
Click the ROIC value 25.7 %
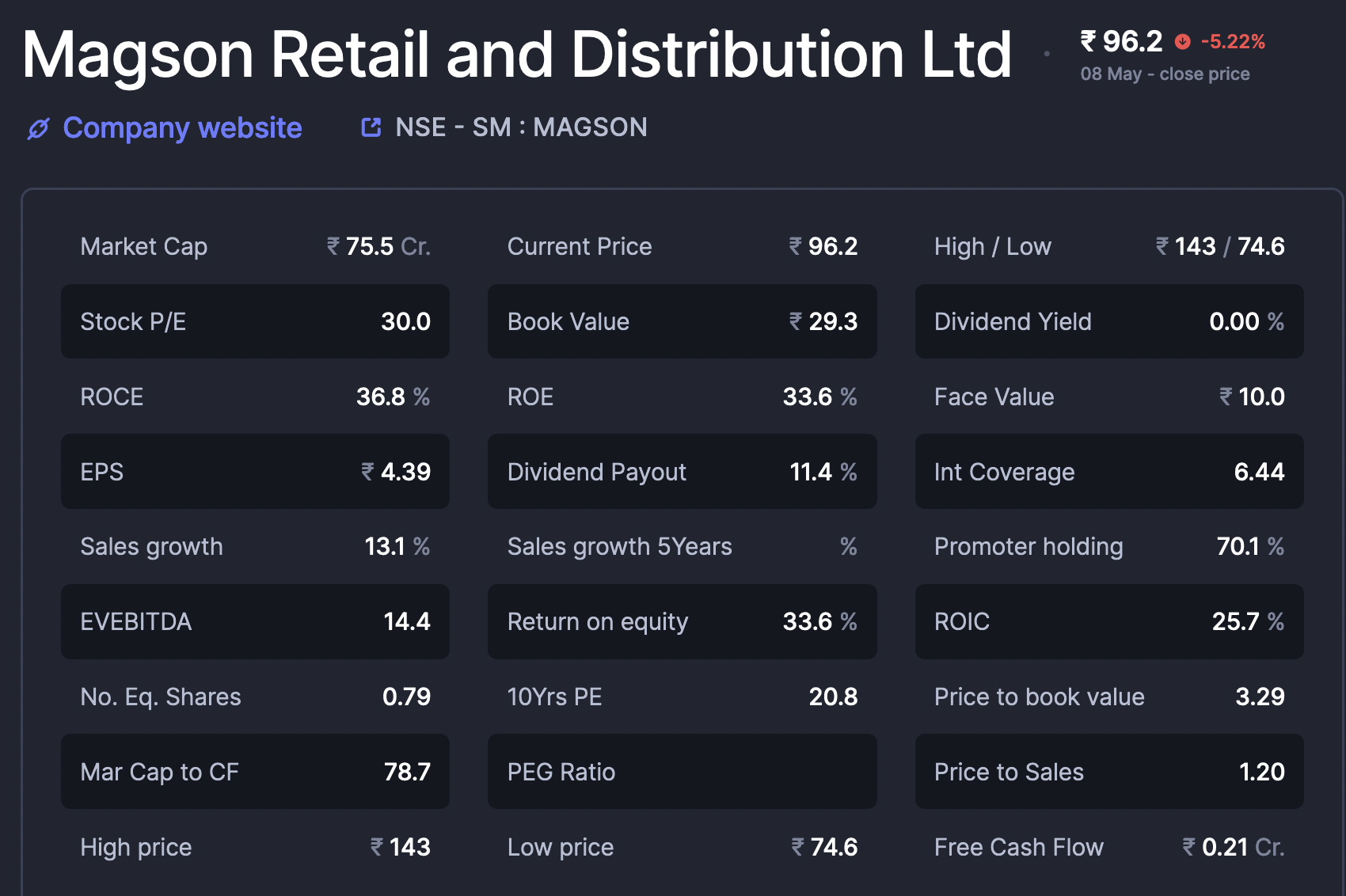[x=1248, y=621]
